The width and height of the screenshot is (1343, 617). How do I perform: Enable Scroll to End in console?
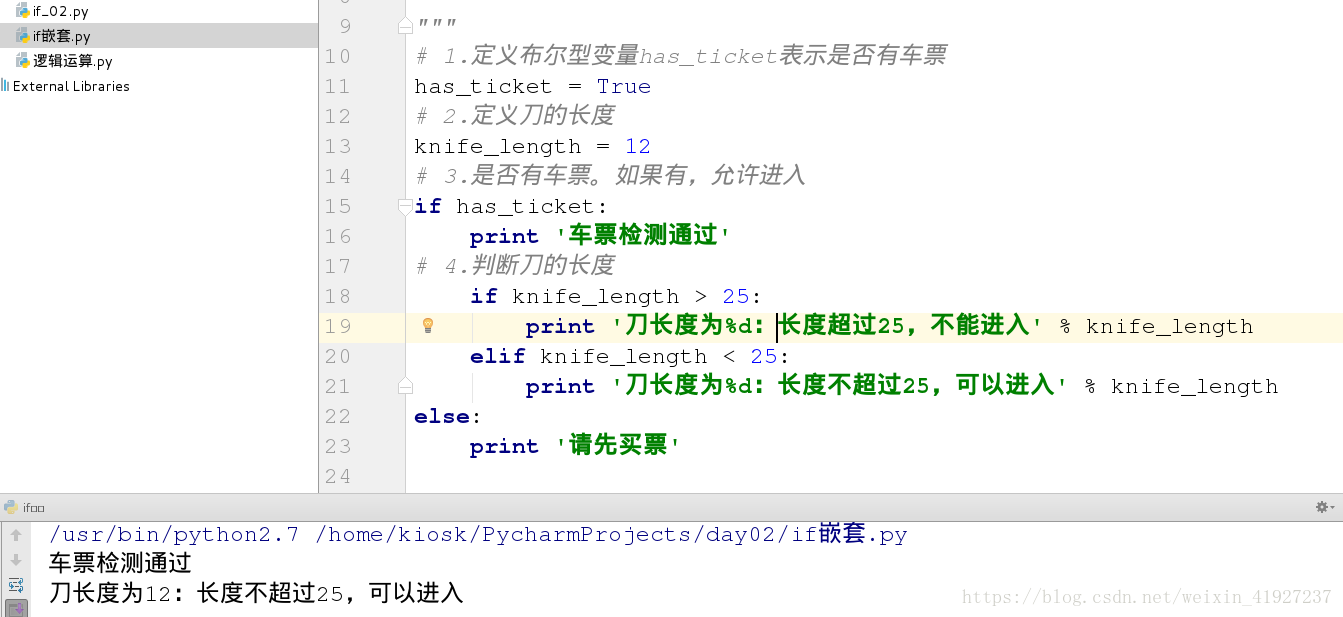click(17, 609)
